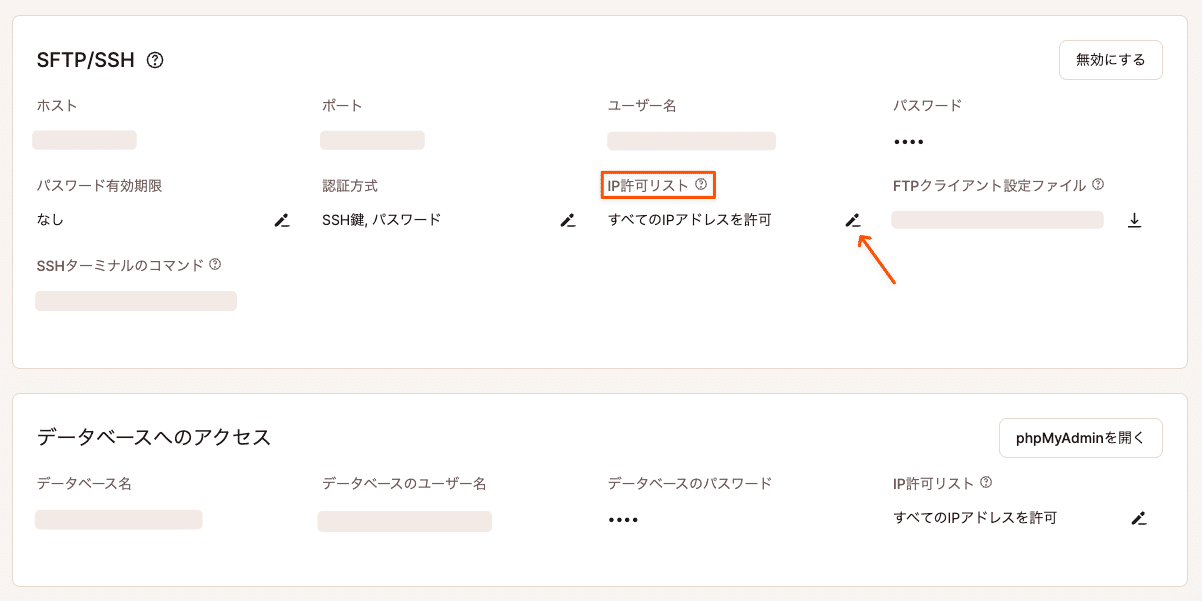The image size is (1202, 601).
Task: Download the FTPクライアント設定ファイル
Action: pos(1136,220)
